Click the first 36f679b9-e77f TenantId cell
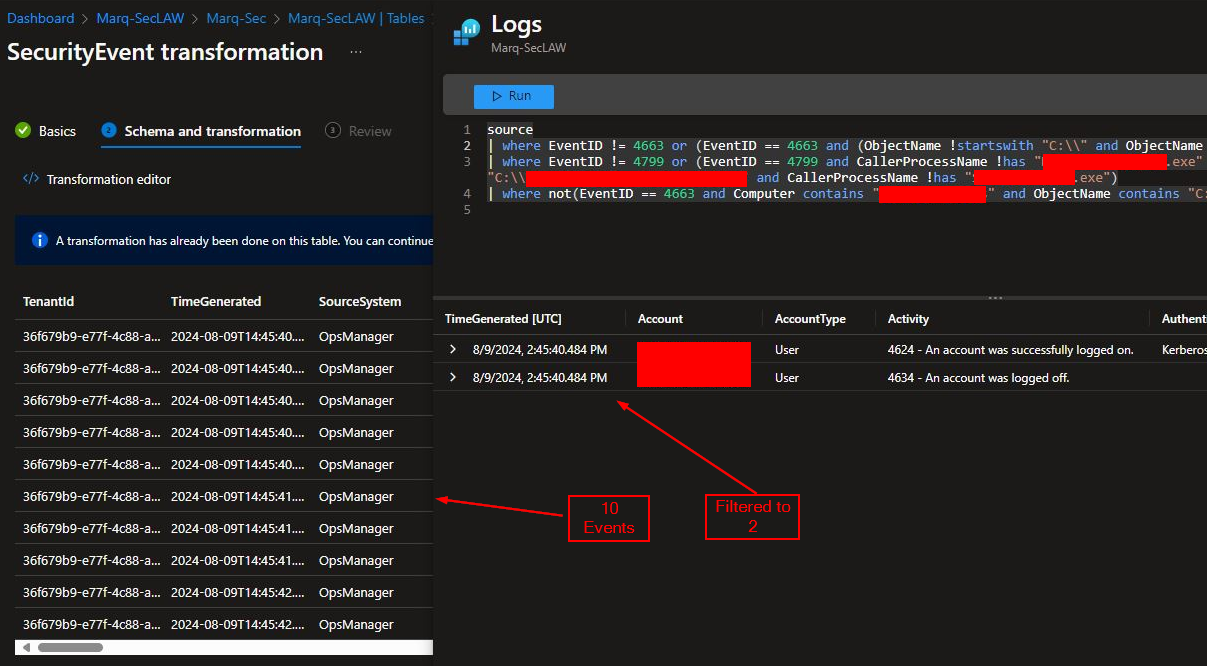Image resolution: width=1207 pixels, height=666 pixels. (x=91, y=337)
